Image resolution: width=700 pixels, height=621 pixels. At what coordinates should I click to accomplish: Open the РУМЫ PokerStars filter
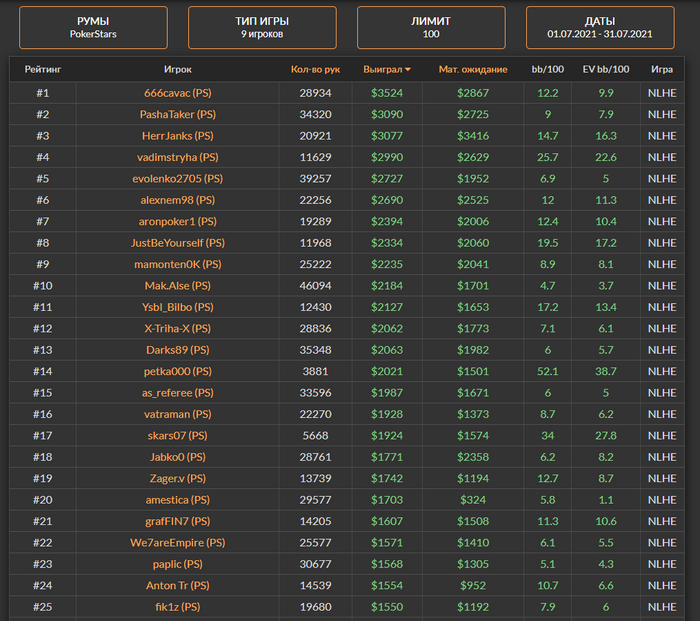[x=93, y=27]
